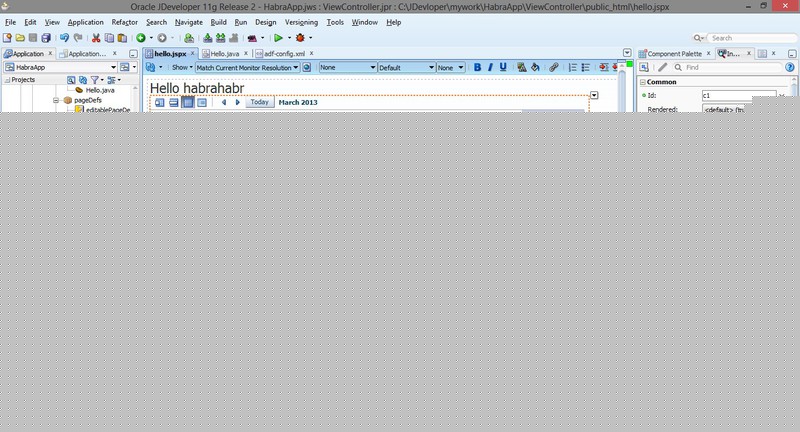Click the Save All toolbar icon

click(x=46, y=38)
